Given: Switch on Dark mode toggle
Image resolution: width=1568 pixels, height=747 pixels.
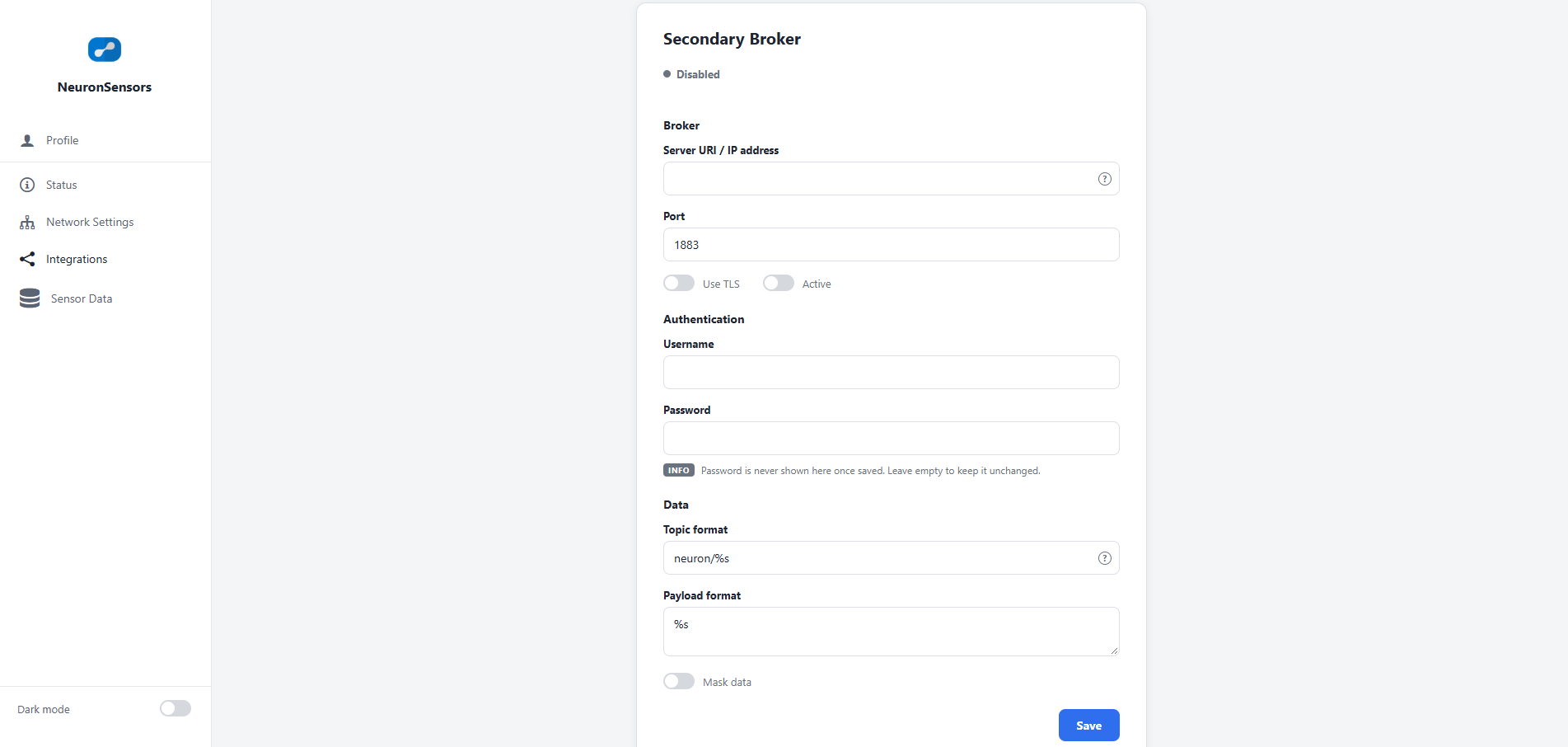Looking at the screenshot, I should click(176, 708).
